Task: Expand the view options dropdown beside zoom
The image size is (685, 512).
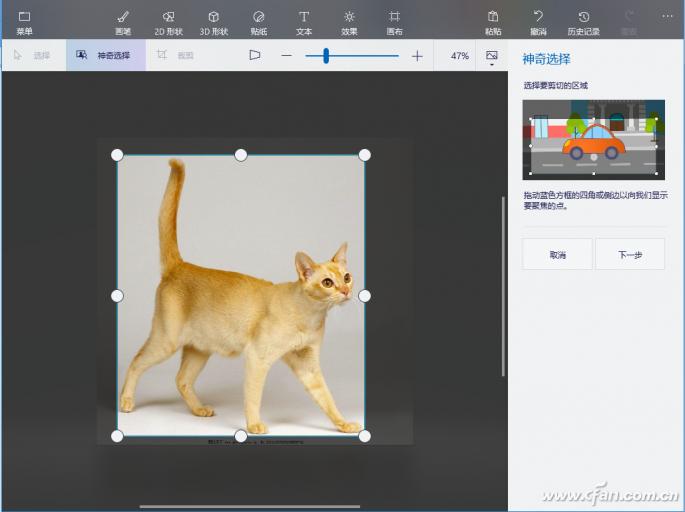Action: 492,57
